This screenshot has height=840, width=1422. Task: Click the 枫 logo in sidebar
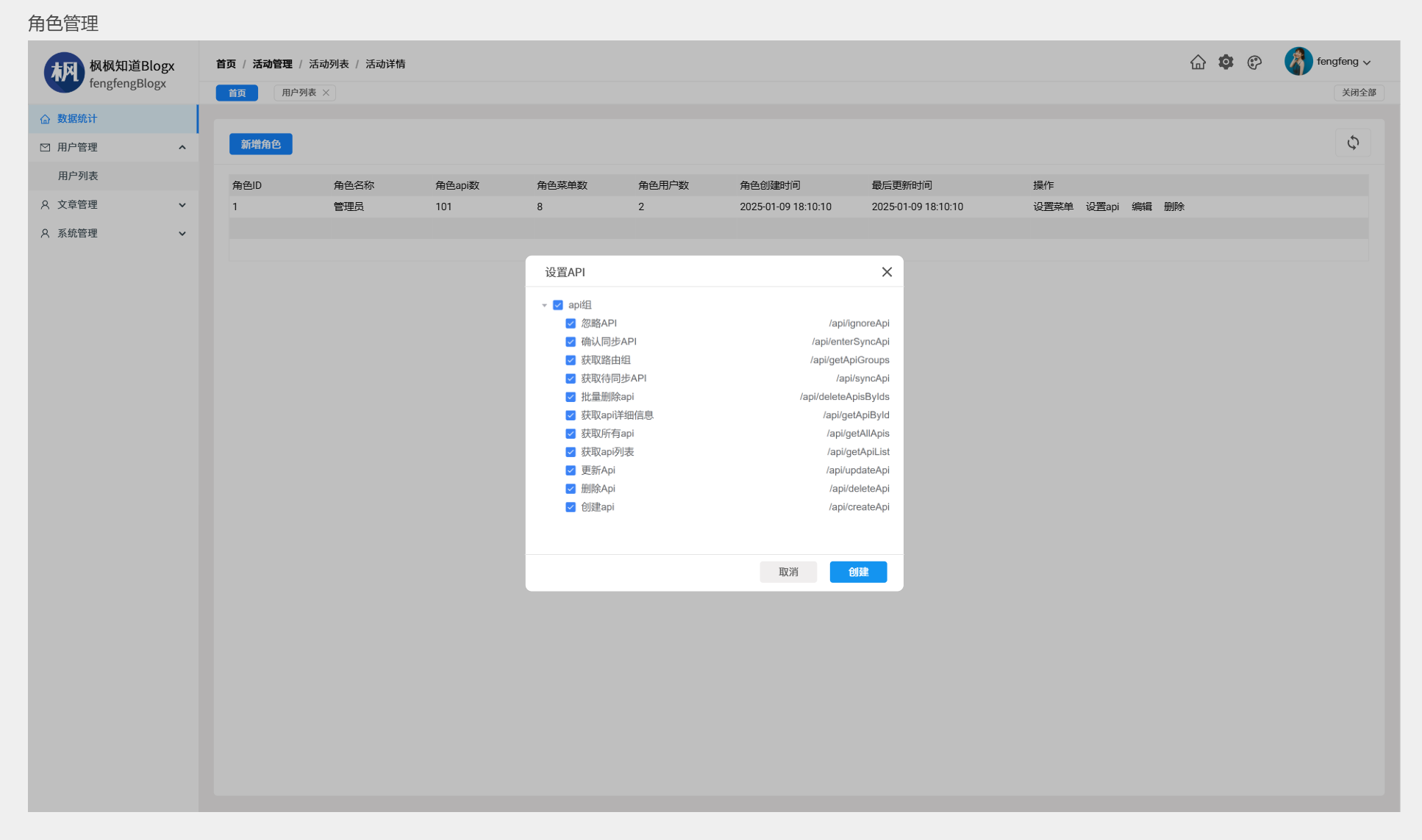64,72
